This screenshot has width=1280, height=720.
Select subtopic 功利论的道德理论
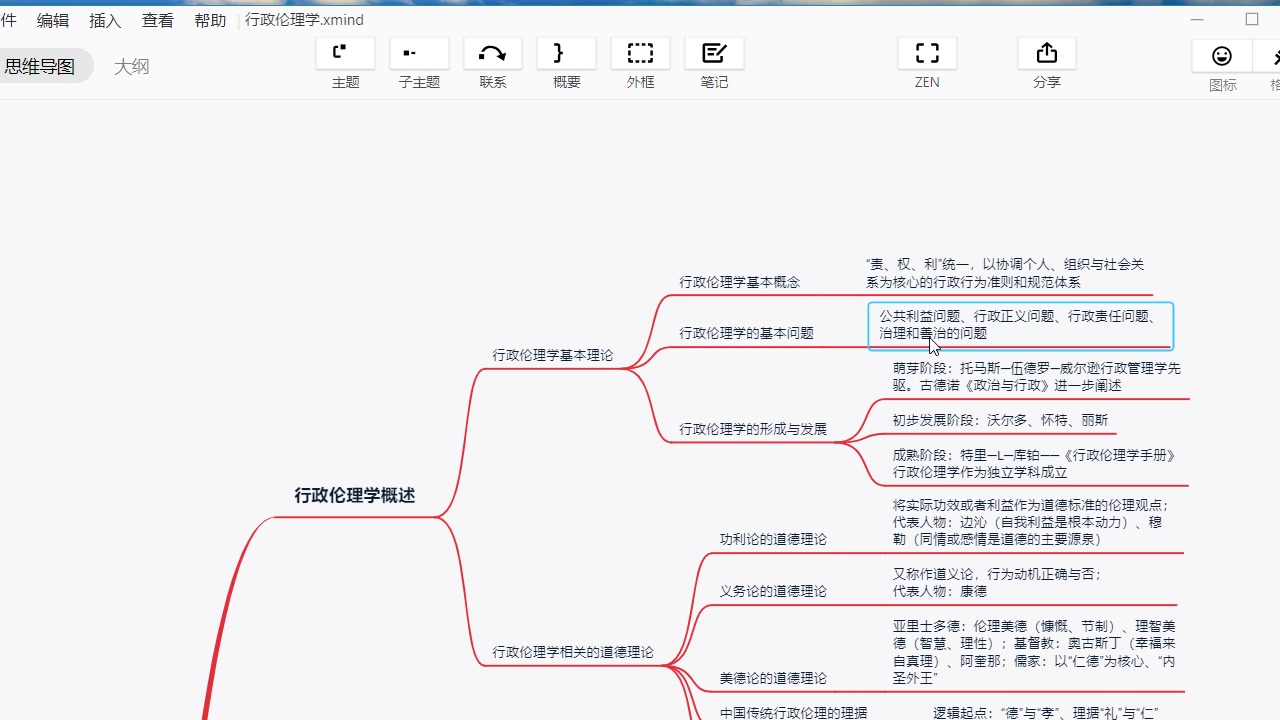[x=773, y=539]
